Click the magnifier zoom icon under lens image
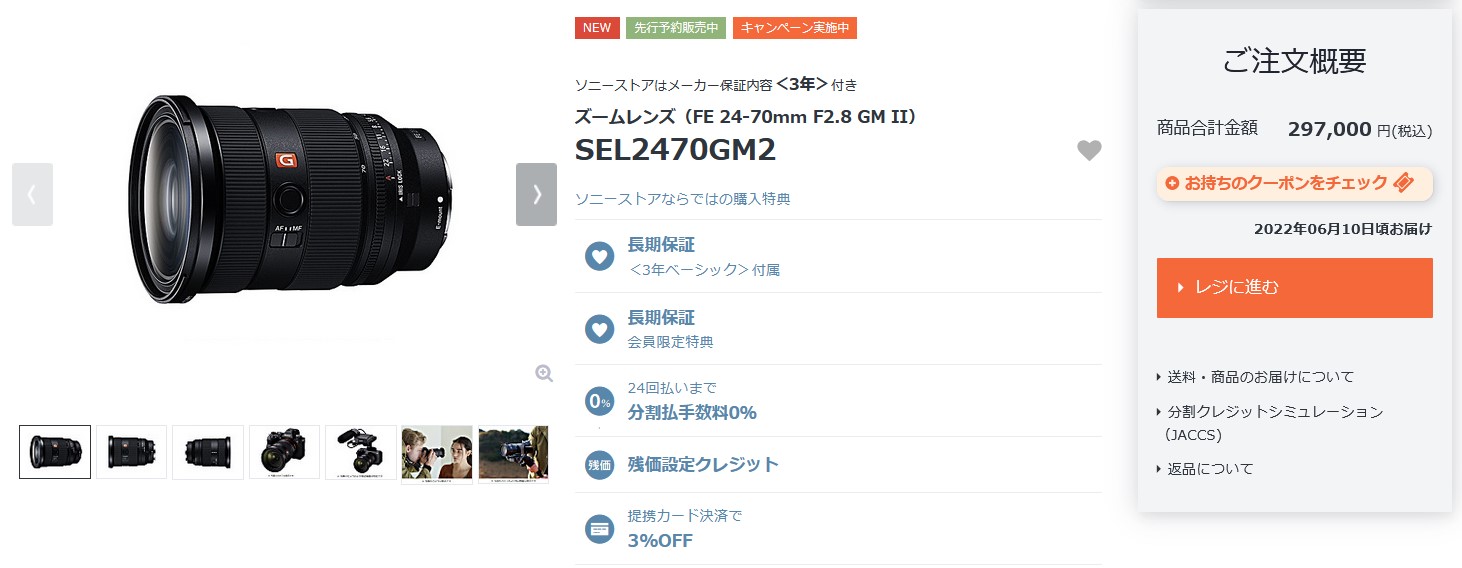This screenshot has width=1462, height=568. click(544, 374)
